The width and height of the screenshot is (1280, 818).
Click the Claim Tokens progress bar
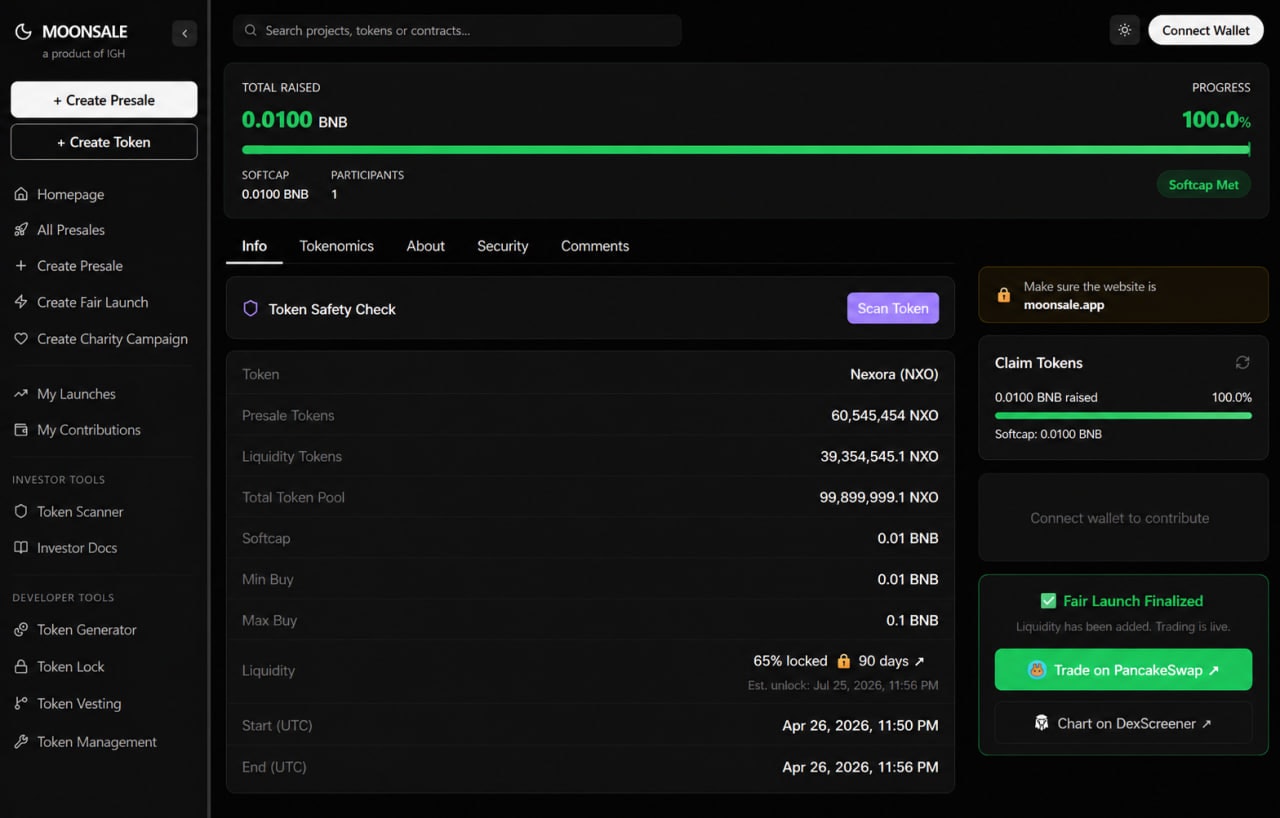click(x=1123, y=416)
